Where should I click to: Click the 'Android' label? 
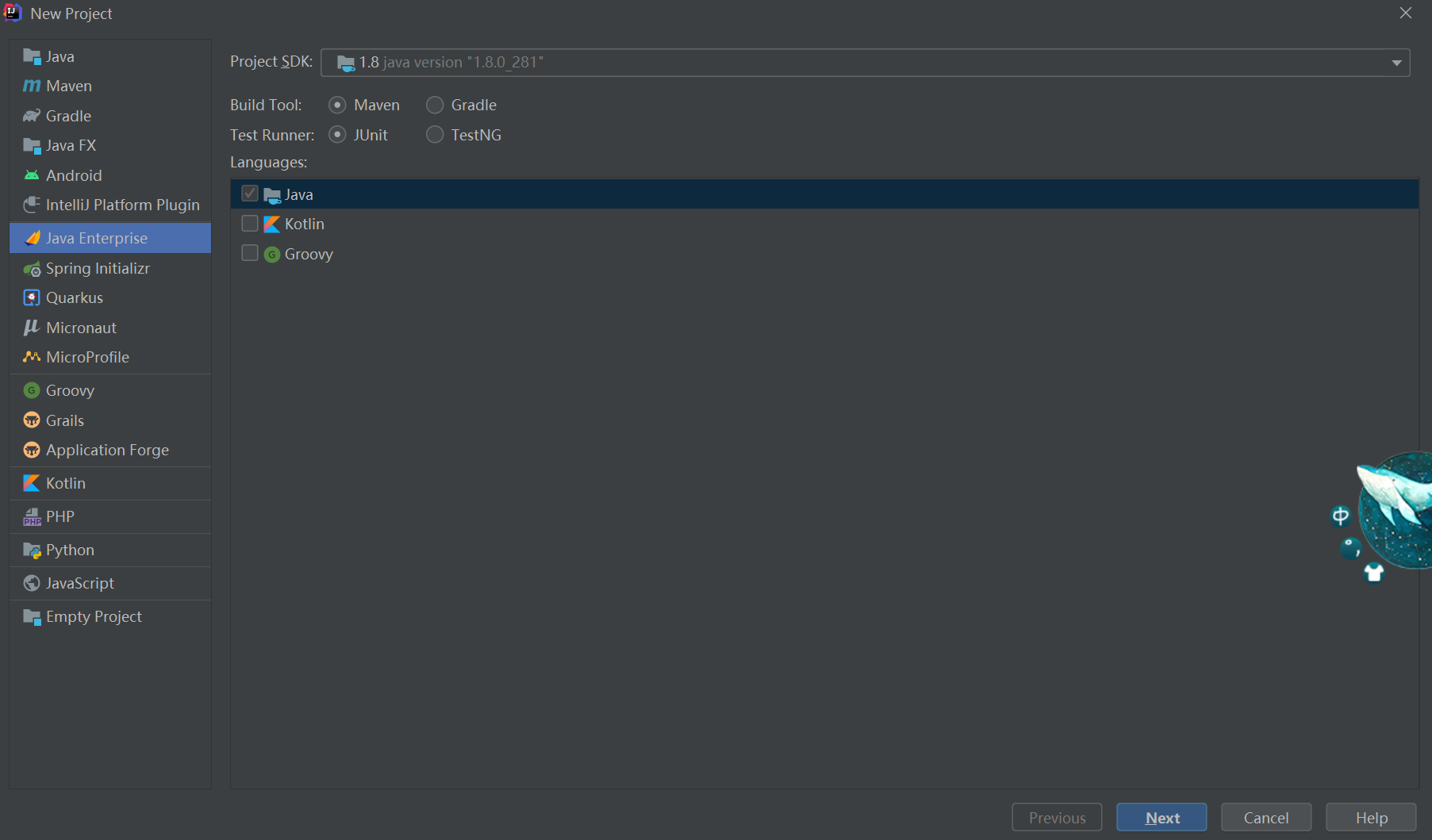click(x=74, y=175)
